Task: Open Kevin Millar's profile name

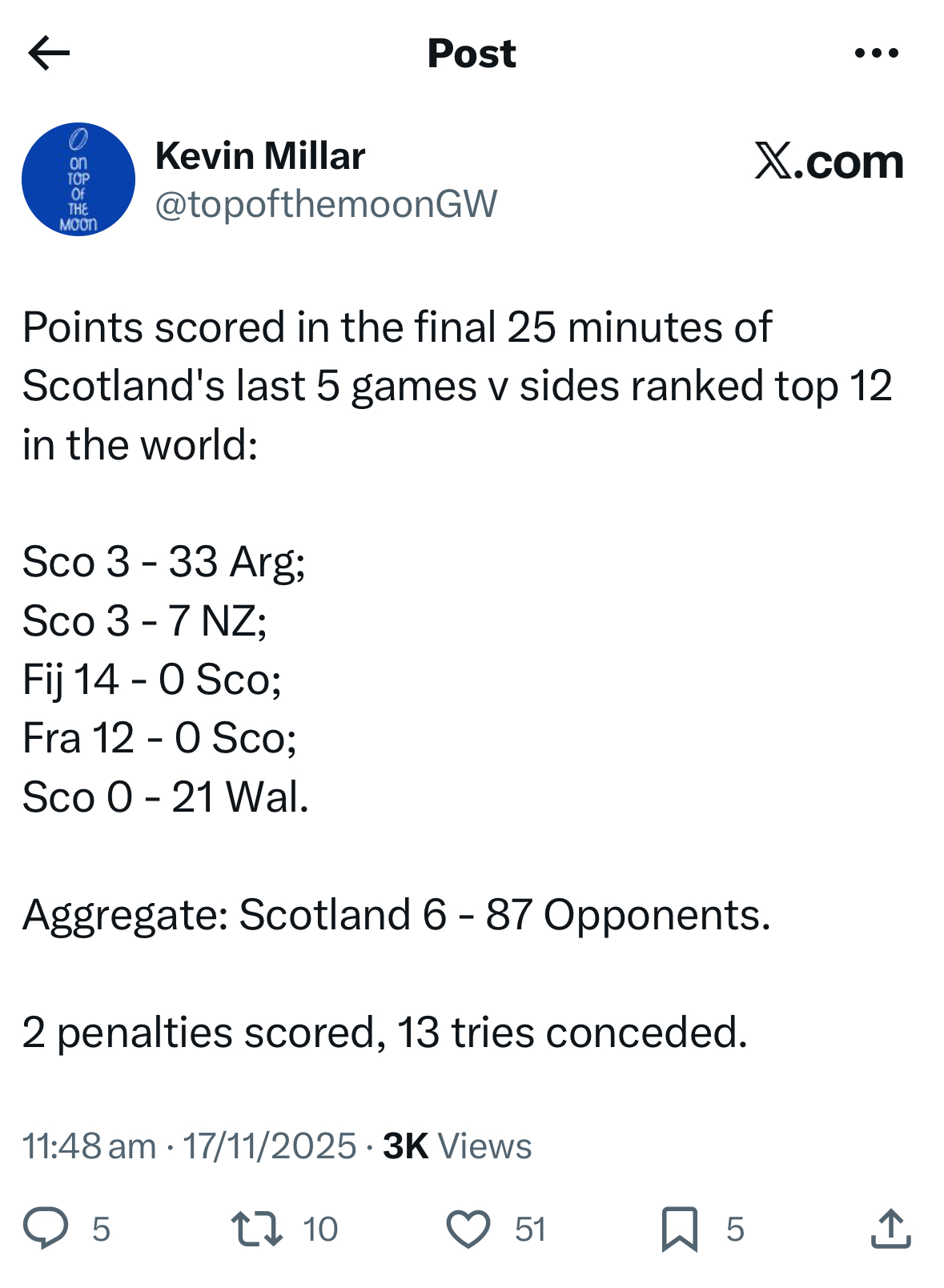Action: pyautogui.click(x=260, y=155)
